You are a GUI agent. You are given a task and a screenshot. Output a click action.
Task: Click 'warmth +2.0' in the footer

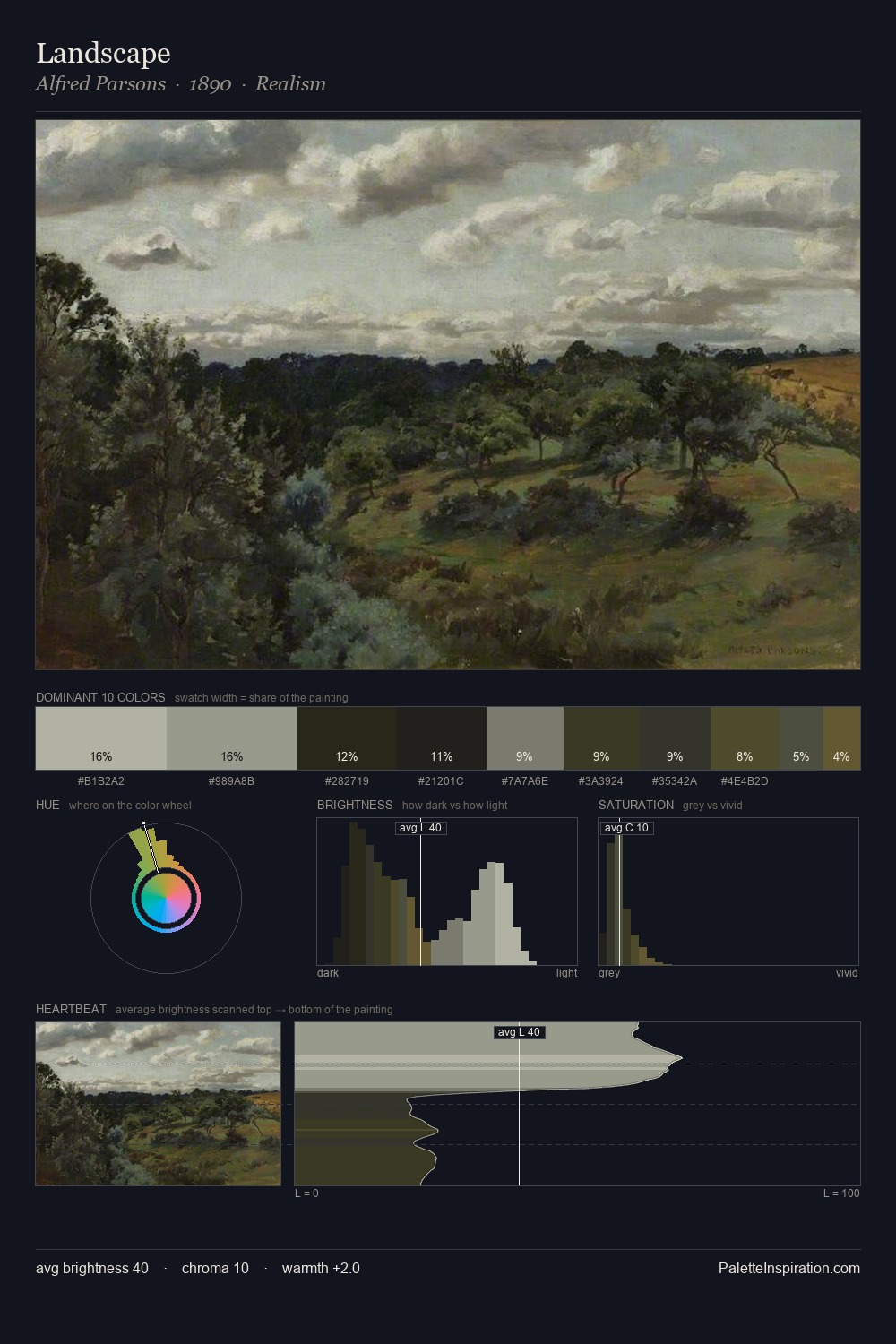pos(321,1268)
